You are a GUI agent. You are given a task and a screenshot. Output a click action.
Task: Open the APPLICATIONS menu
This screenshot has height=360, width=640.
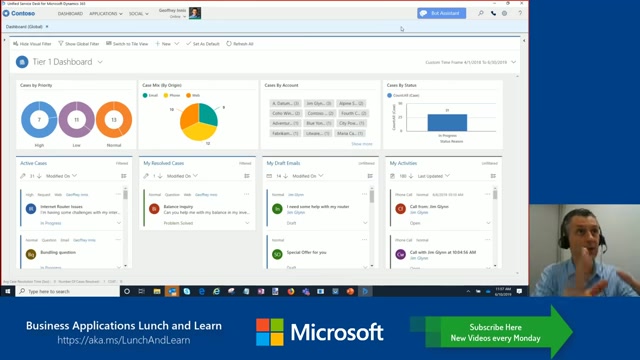coord(105,14)
